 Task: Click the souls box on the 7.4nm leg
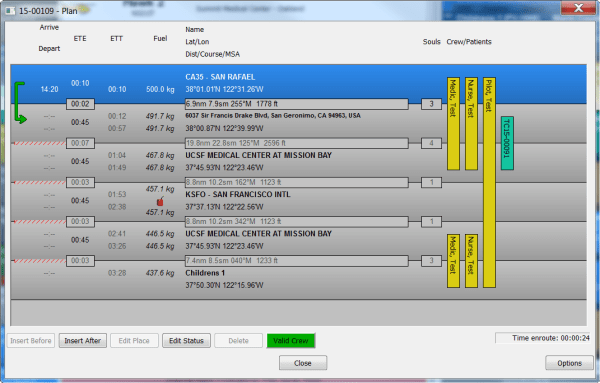(x=431, y=261)
